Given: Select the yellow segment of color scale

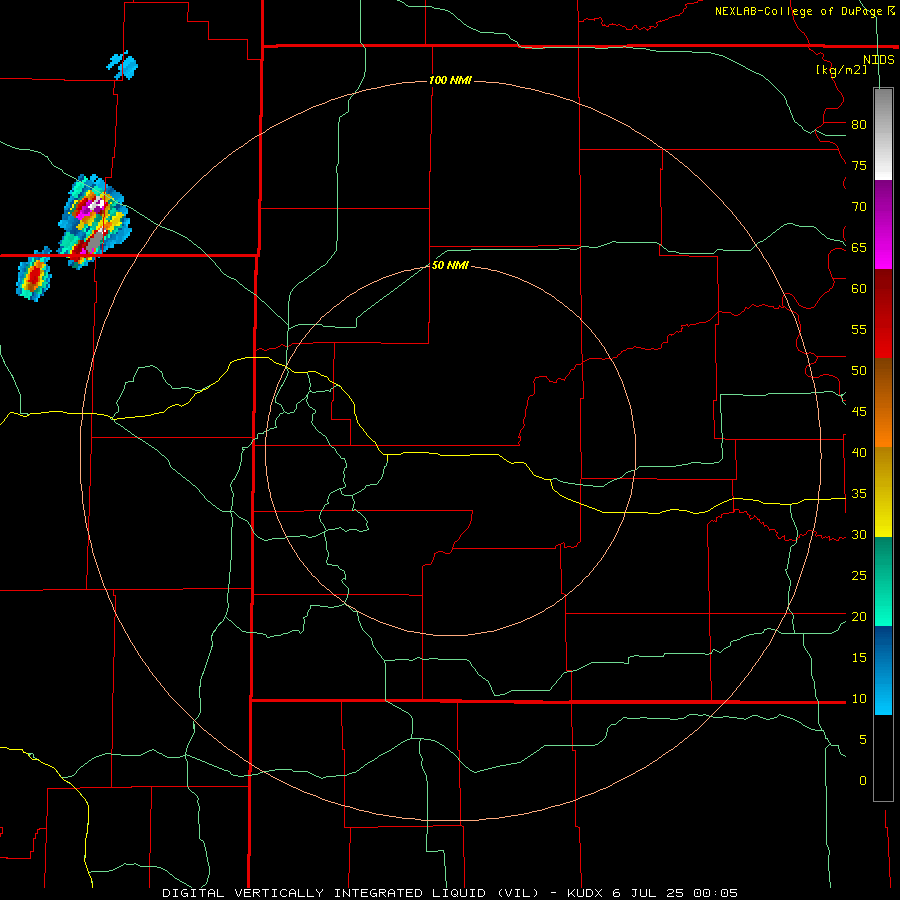Looking at the screenshot, I should [883, 492].
